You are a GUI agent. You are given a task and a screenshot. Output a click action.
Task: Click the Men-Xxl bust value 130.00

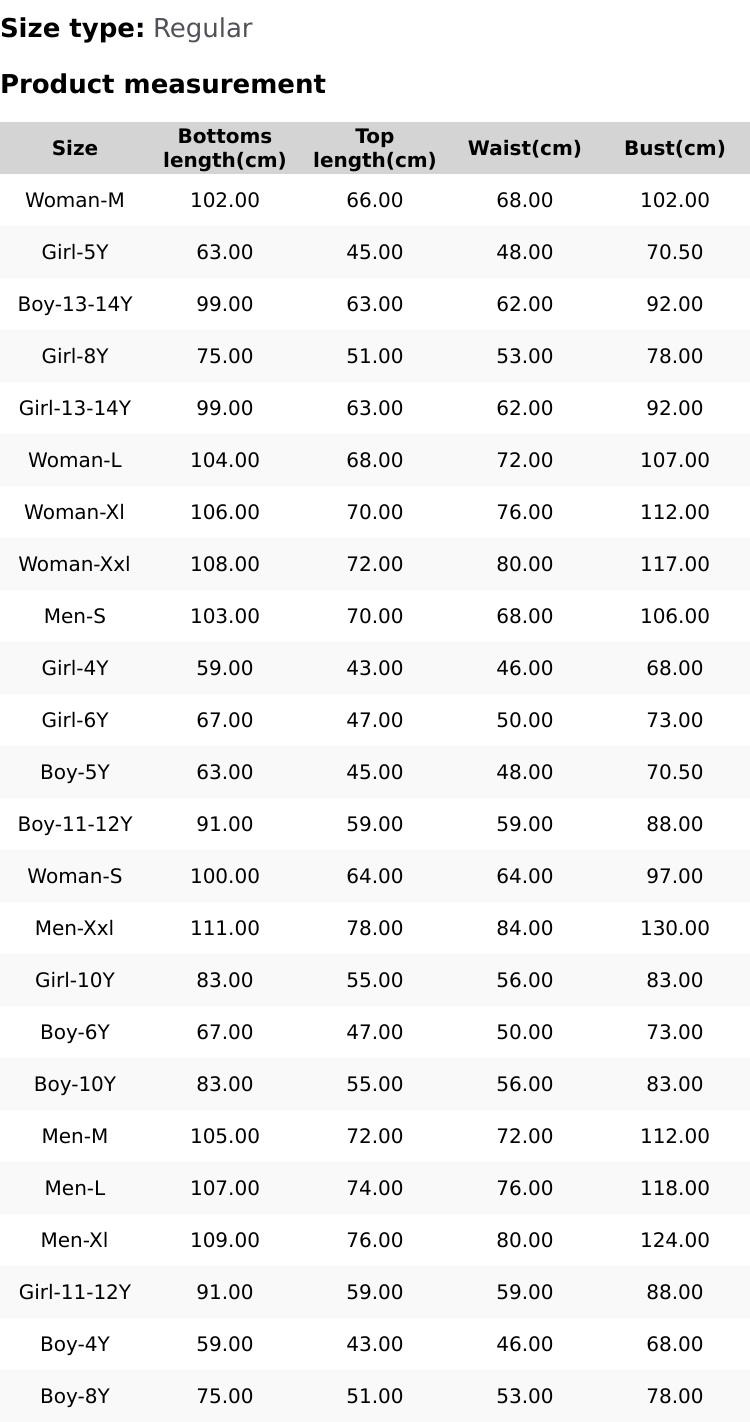tap(675, 928)
